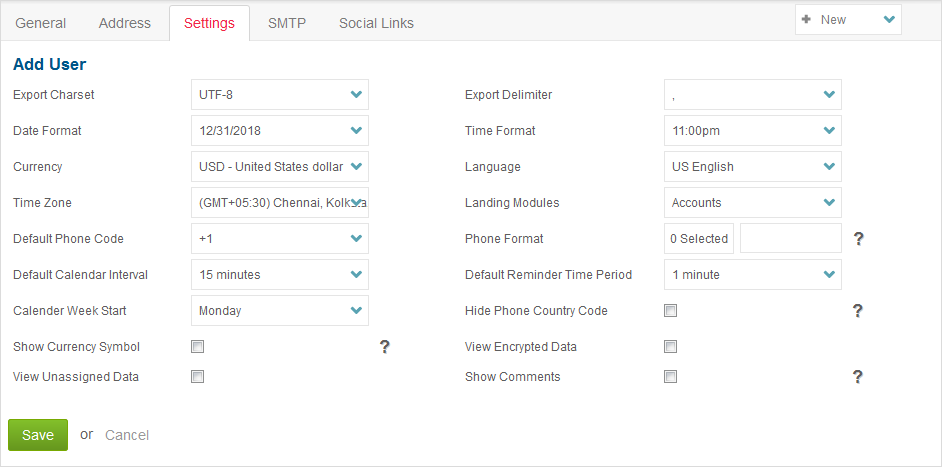Switch to the Address tab

[125, 23]
